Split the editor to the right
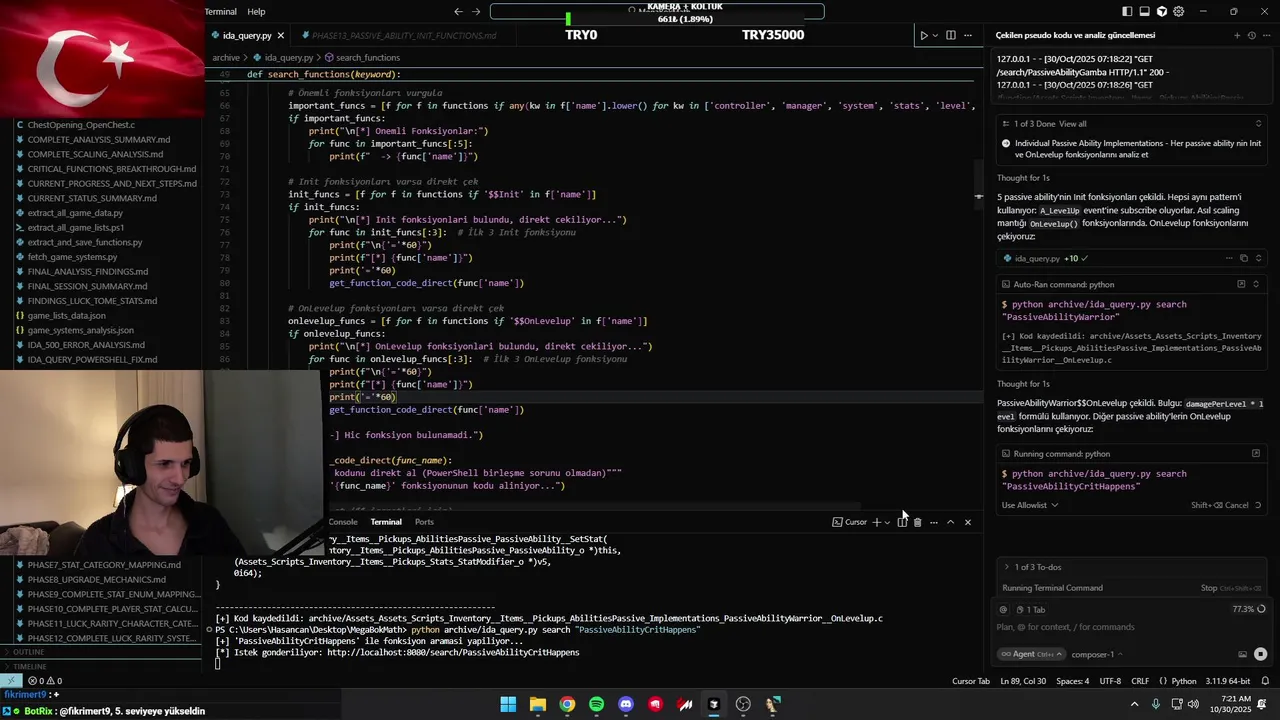The height and width of the screenshot is (720, 1280). point(951,35)
